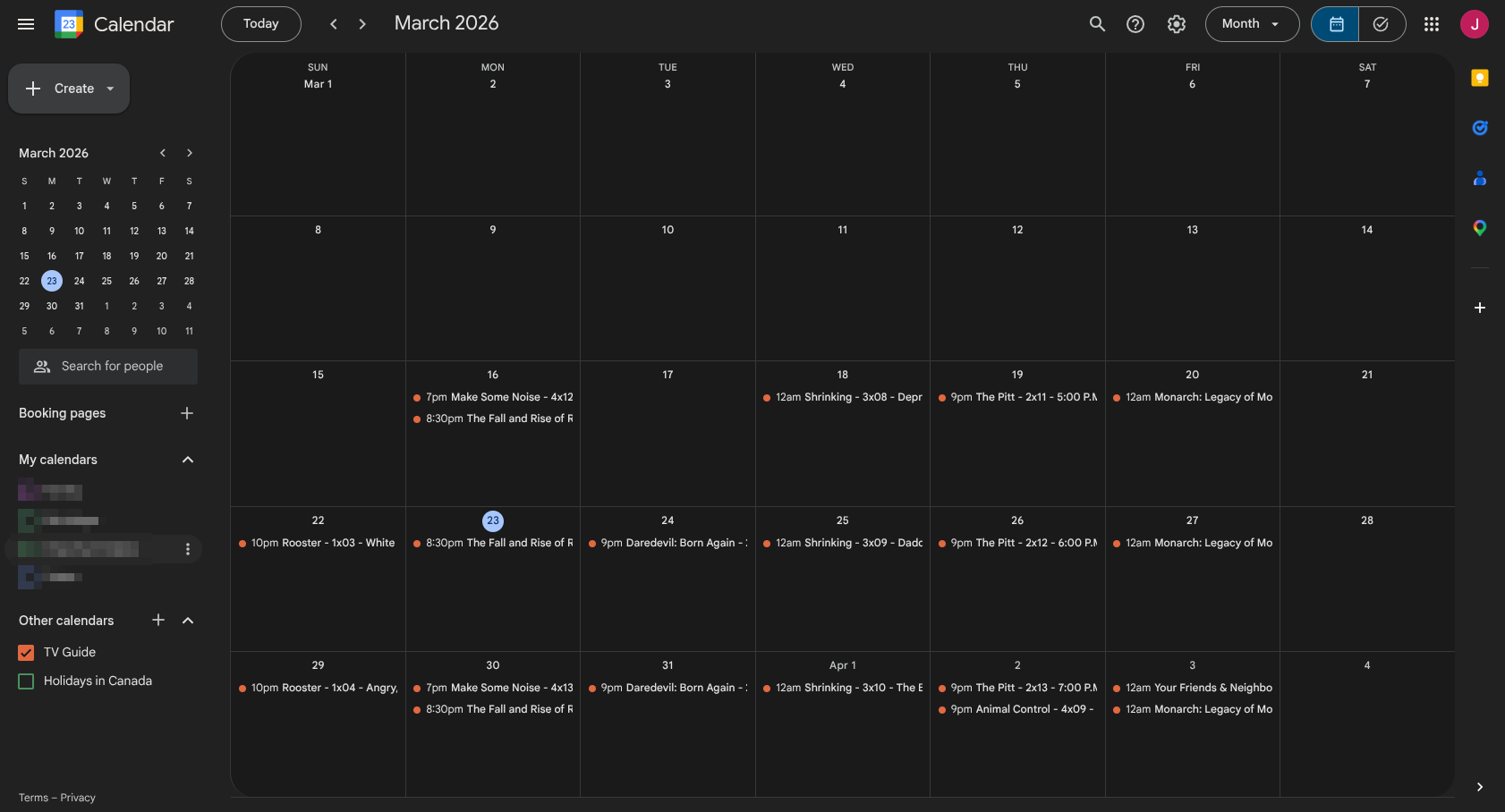This screenshot has height=812, width=1505.
Task: Open Google Keep in side panel
Action: click(1480, 78)
